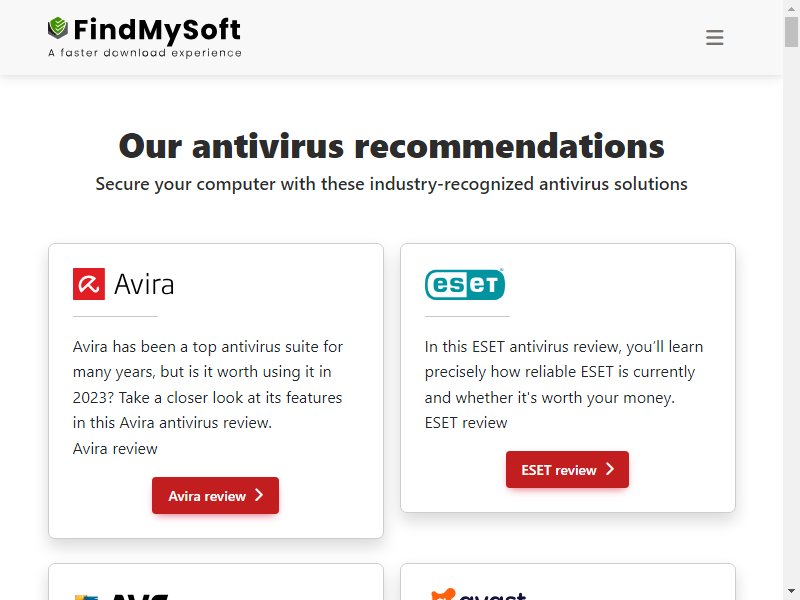
Task: Follow the plain 'Avira review' text link
Action: (115, 448)
